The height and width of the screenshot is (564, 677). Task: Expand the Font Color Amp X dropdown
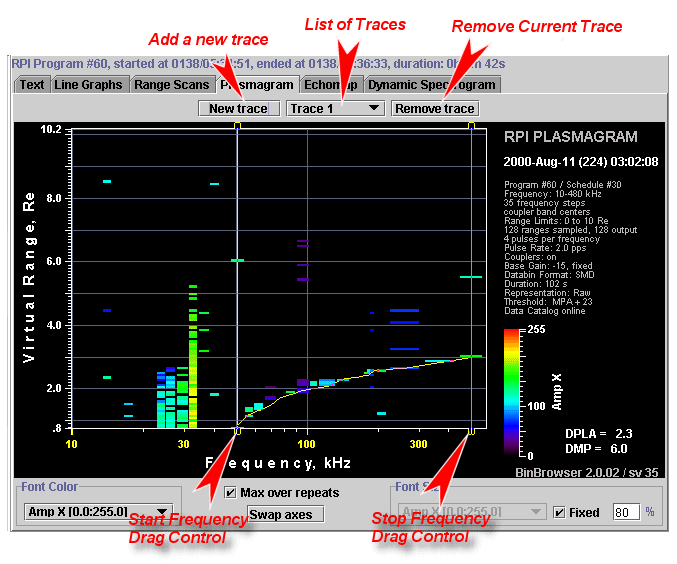[x=98, y=512]
